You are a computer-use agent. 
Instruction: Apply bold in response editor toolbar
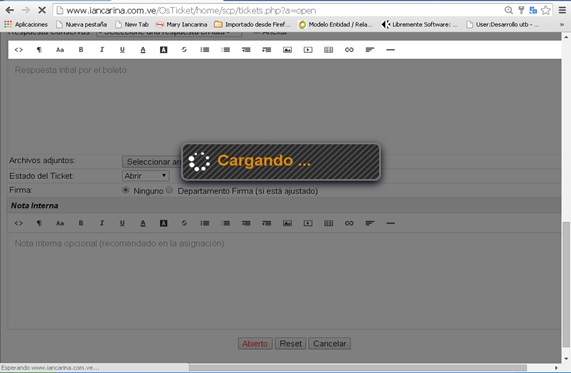81,50
